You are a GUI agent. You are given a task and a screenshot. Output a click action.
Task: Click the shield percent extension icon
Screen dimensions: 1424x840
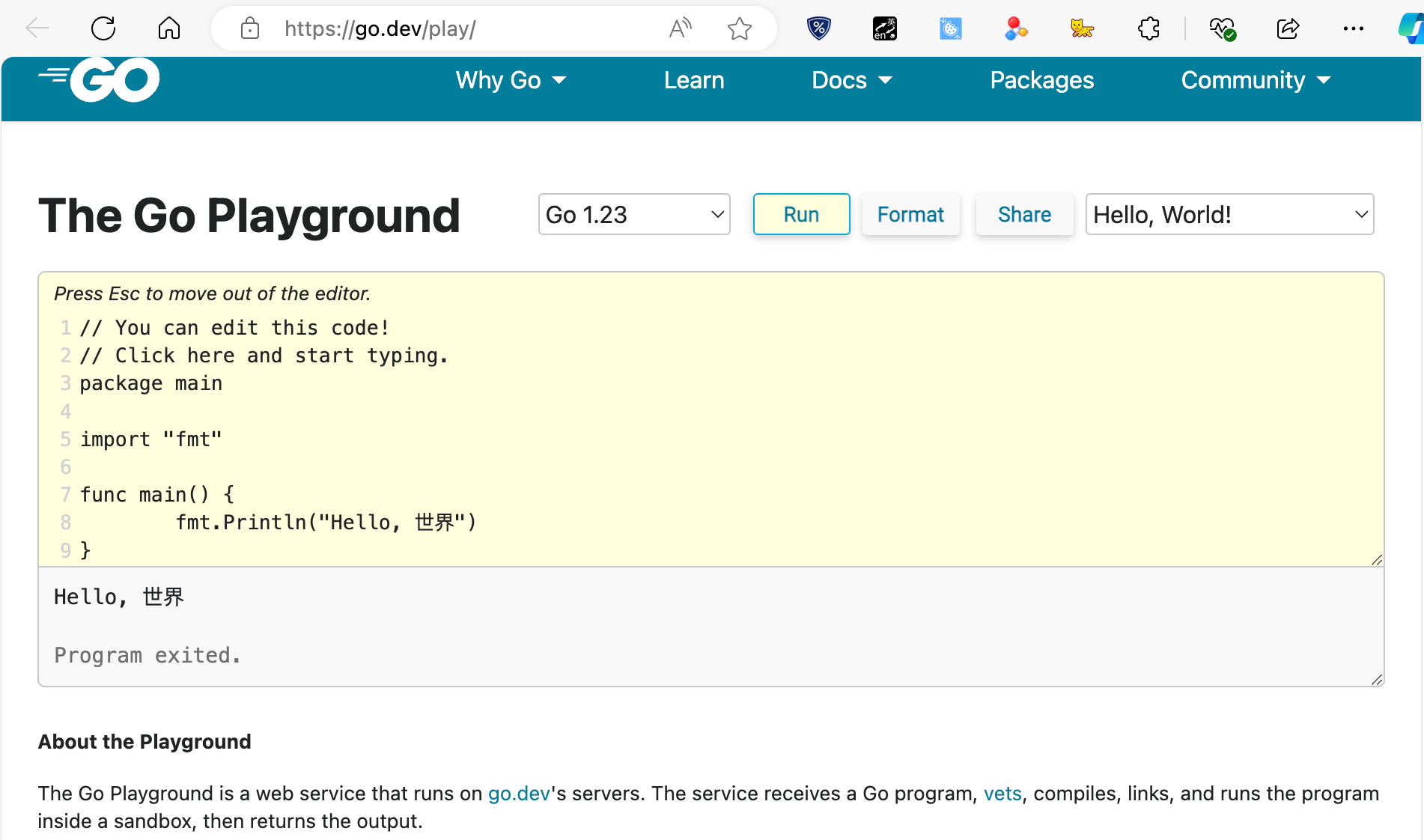pos(819,29)
